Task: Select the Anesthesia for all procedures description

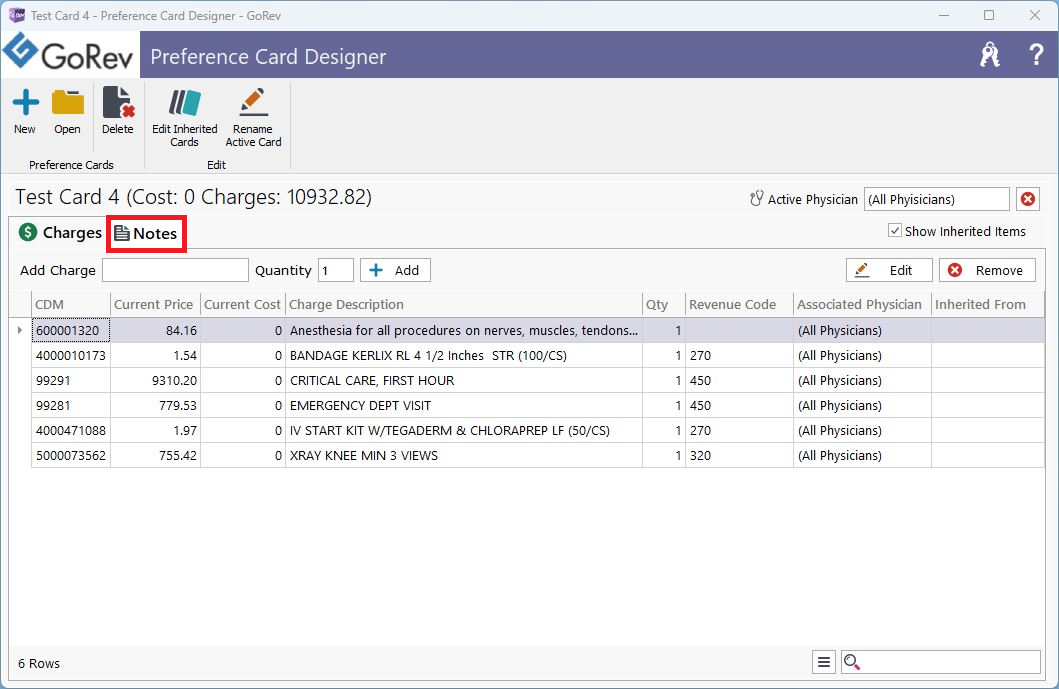Action: click(x=463, y=330)
